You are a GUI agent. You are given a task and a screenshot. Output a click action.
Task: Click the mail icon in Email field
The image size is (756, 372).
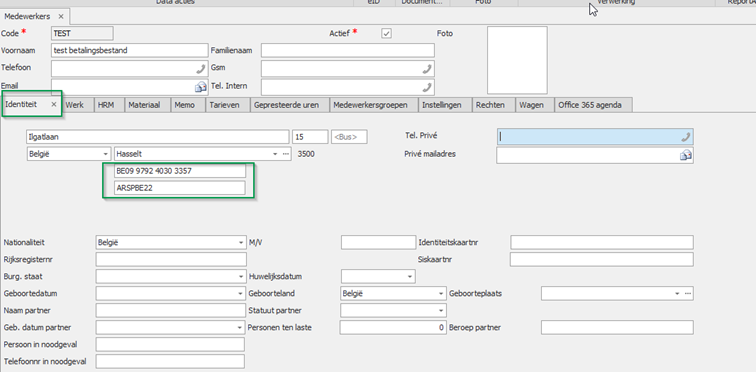coord(201,87)
